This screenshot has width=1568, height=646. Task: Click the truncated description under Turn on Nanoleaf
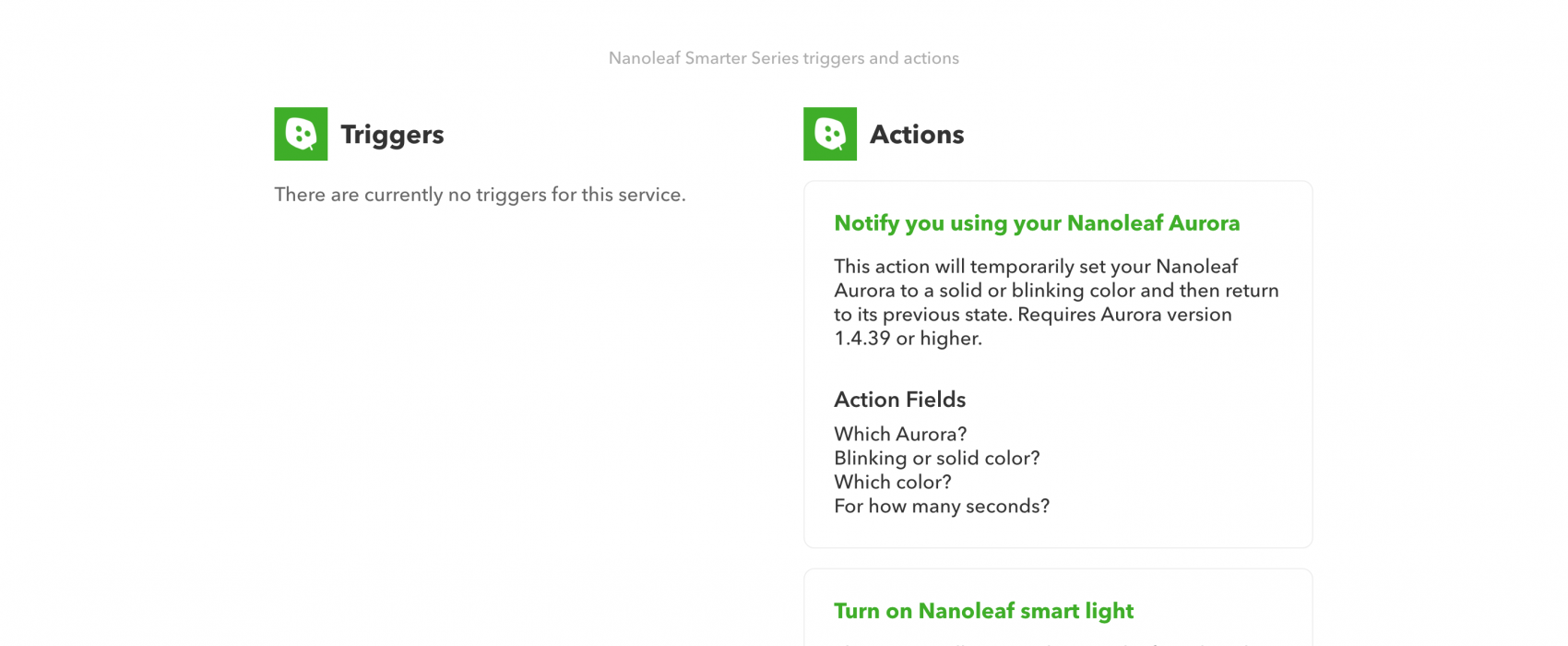(1056, 642)
